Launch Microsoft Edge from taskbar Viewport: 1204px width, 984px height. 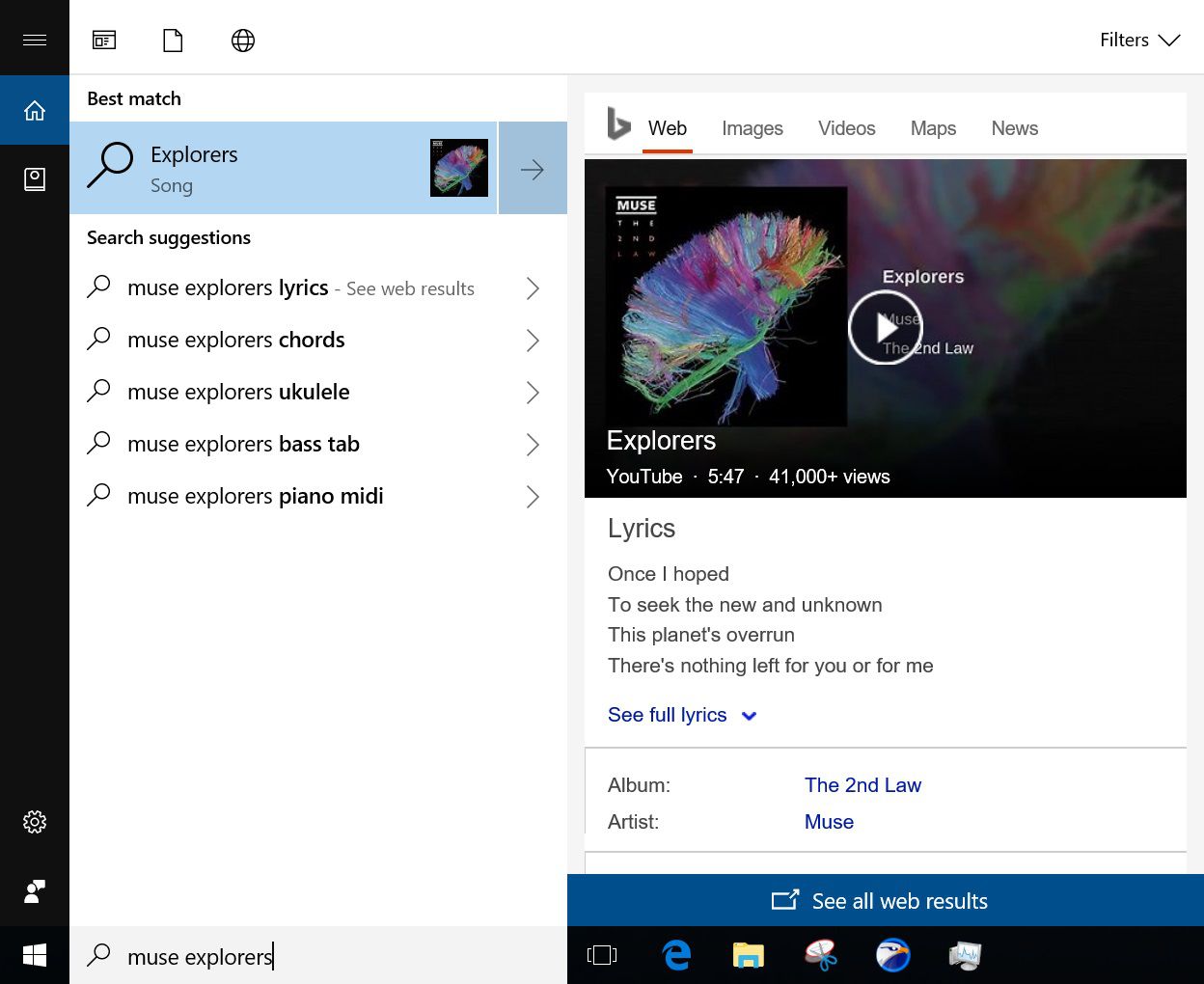point(676,955)
